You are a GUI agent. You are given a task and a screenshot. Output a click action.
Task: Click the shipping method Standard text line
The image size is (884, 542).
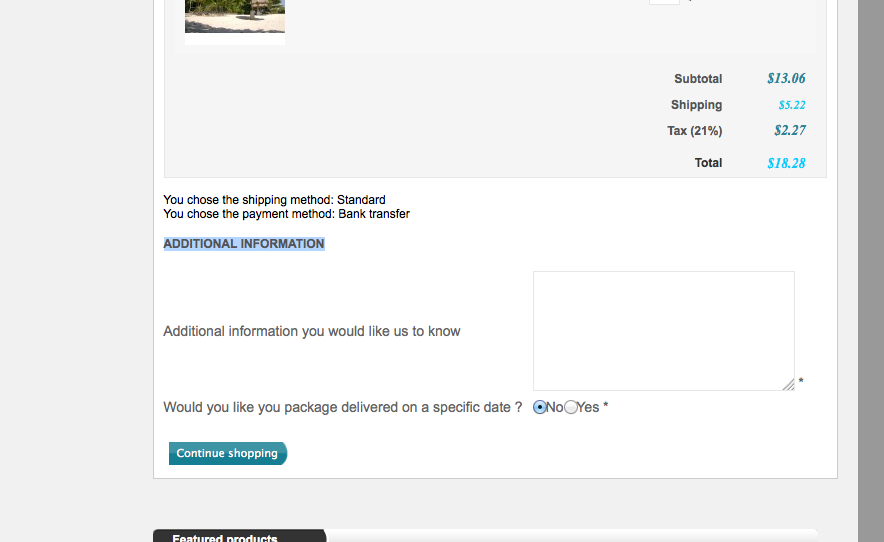coord(274,200)
